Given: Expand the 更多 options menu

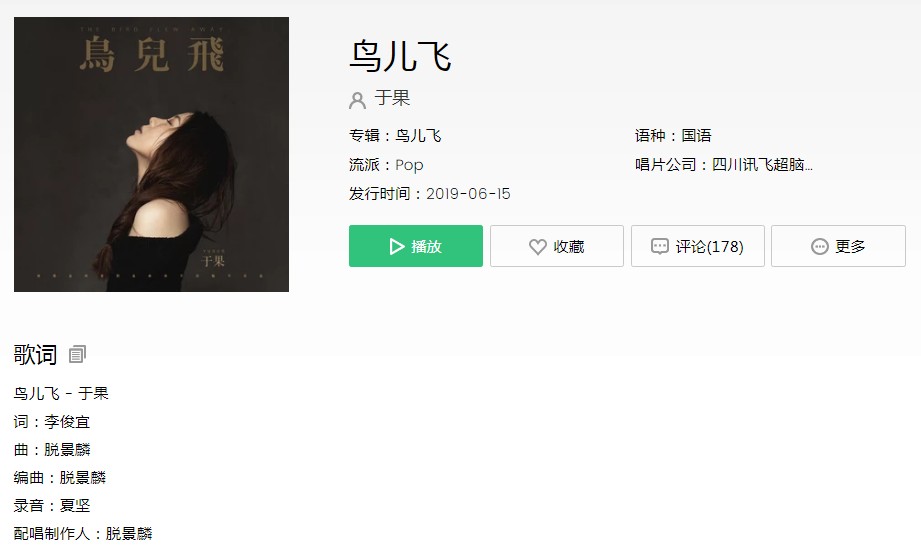Looking at the screenshot, I should [x=838, y=246].
